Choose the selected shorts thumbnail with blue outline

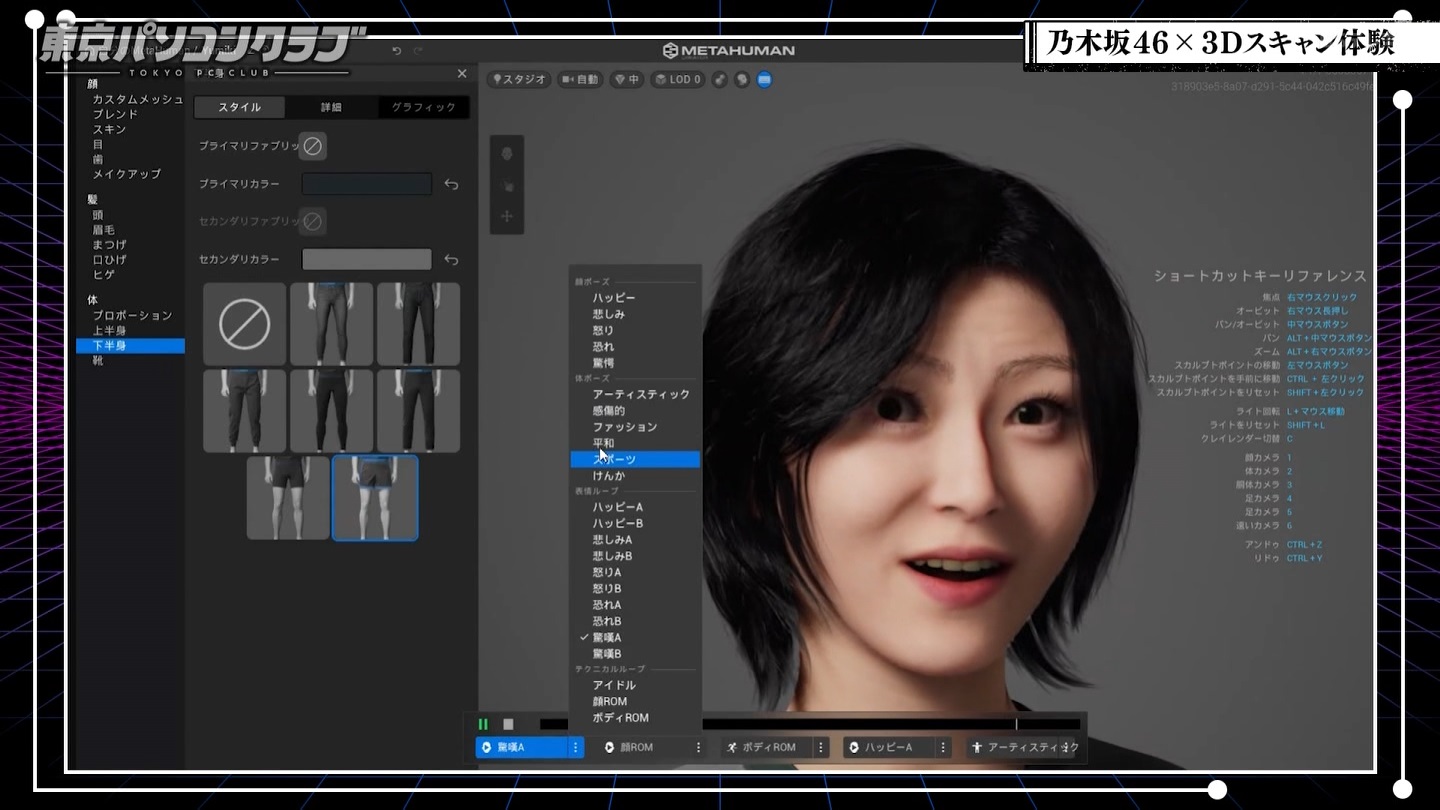(375, 498)
